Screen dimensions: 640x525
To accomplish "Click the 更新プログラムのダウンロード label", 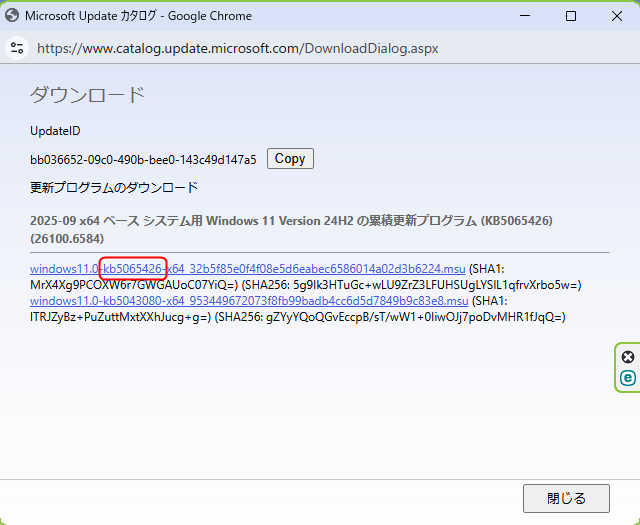I will [x=114, y=187].
